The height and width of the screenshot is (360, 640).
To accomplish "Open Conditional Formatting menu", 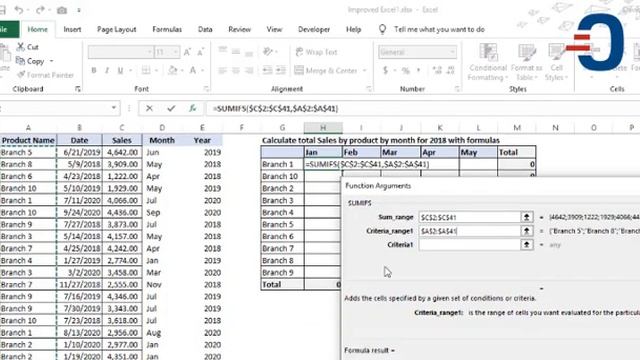I will click(x=488, y=62).
